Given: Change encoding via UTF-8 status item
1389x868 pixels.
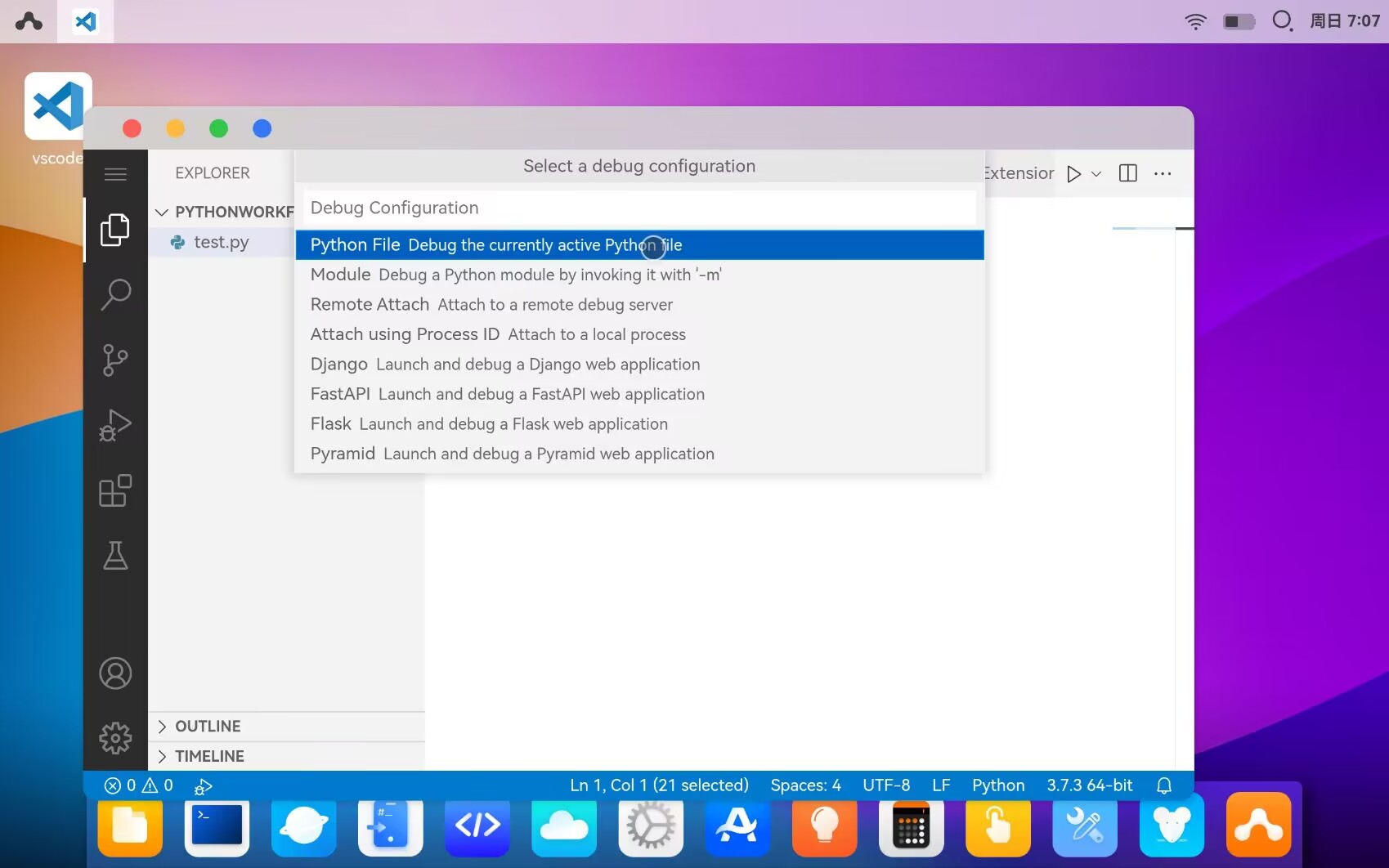Looking at the screenshot, I should [886, 785].
